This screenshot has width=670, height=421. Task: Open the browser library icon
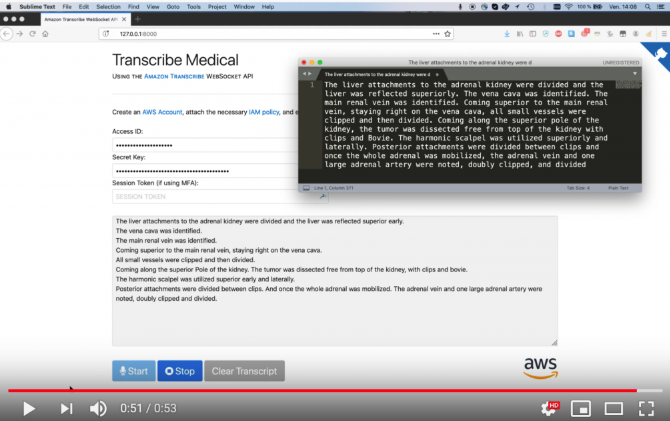pyautogui.click(x=520, y=34)
